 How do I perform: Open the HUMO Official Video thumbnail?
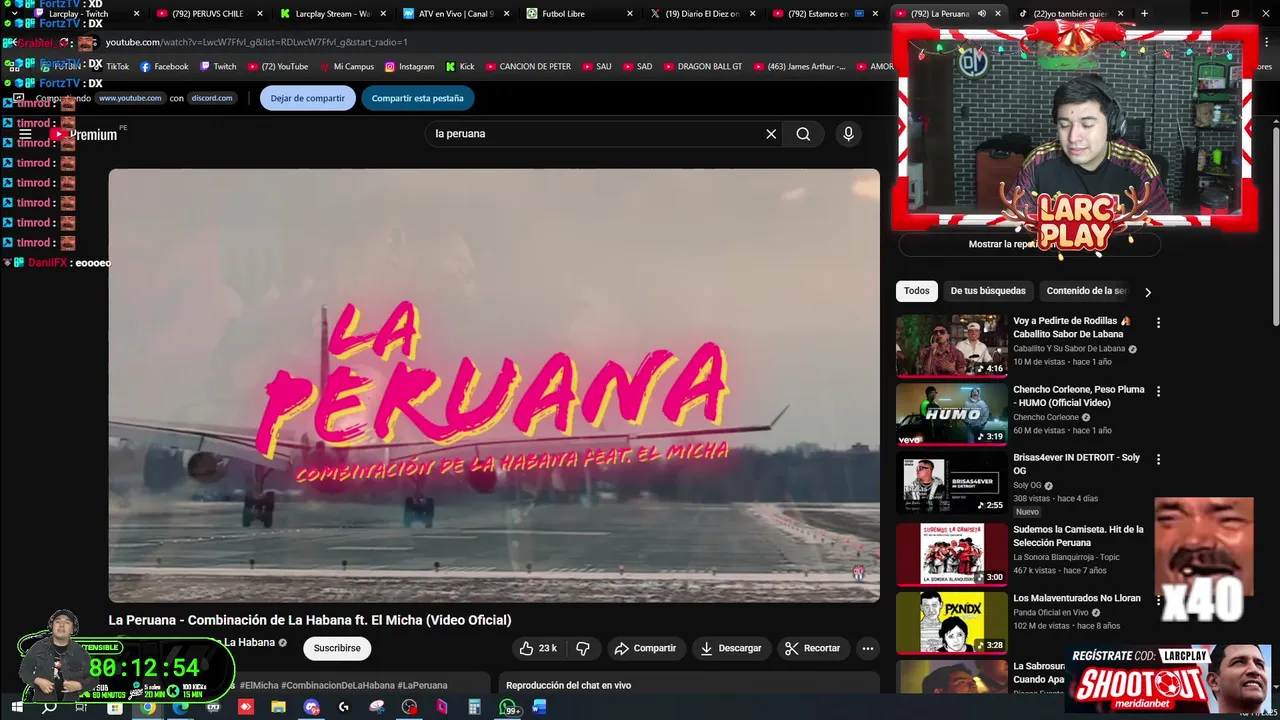click(952, 414)
